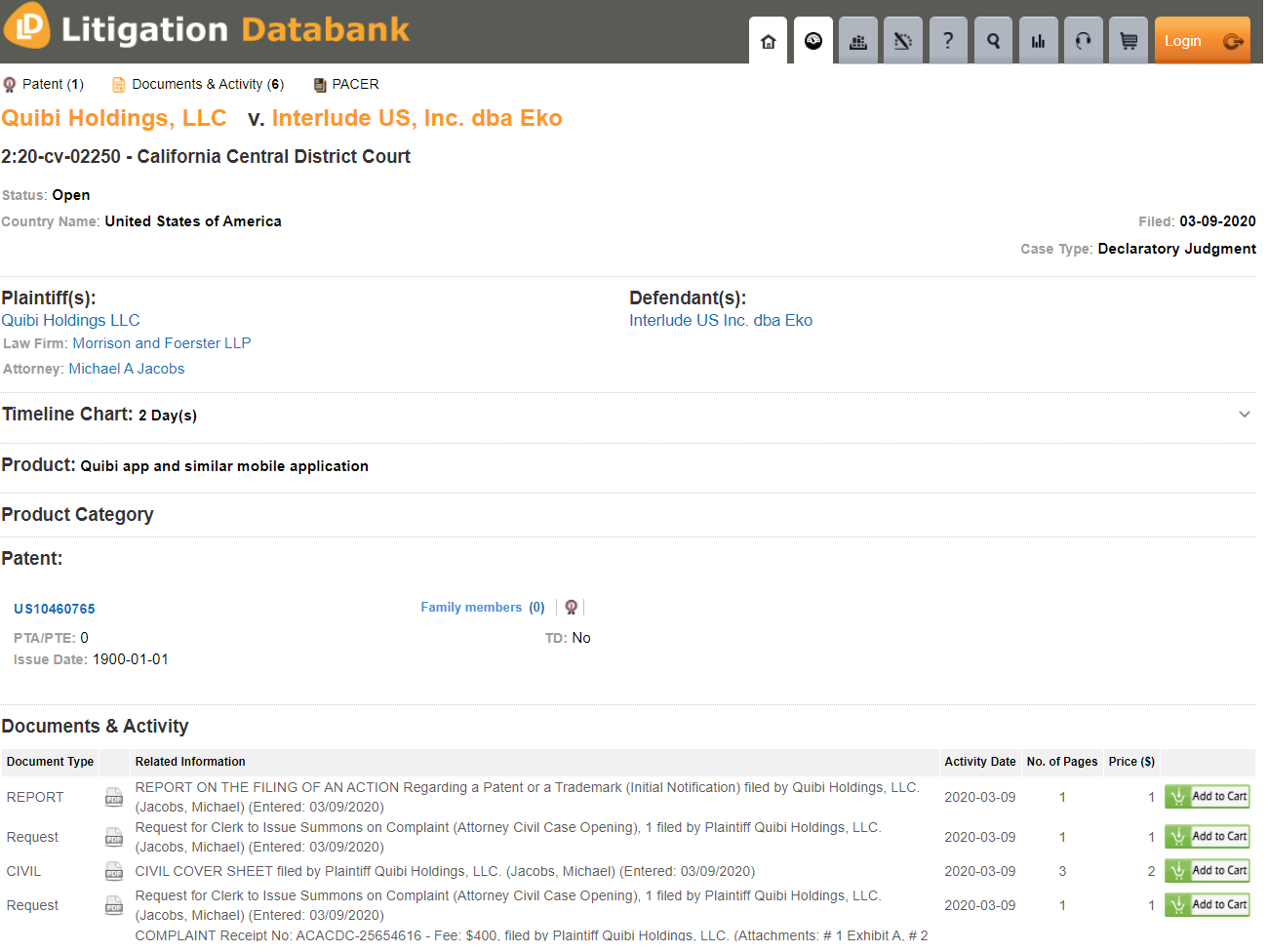Image resolution: width=1268 pixels, height=952 pixels.
Task: Open PDF icon for Request row above CIVIL
Action: click(114, 837)
